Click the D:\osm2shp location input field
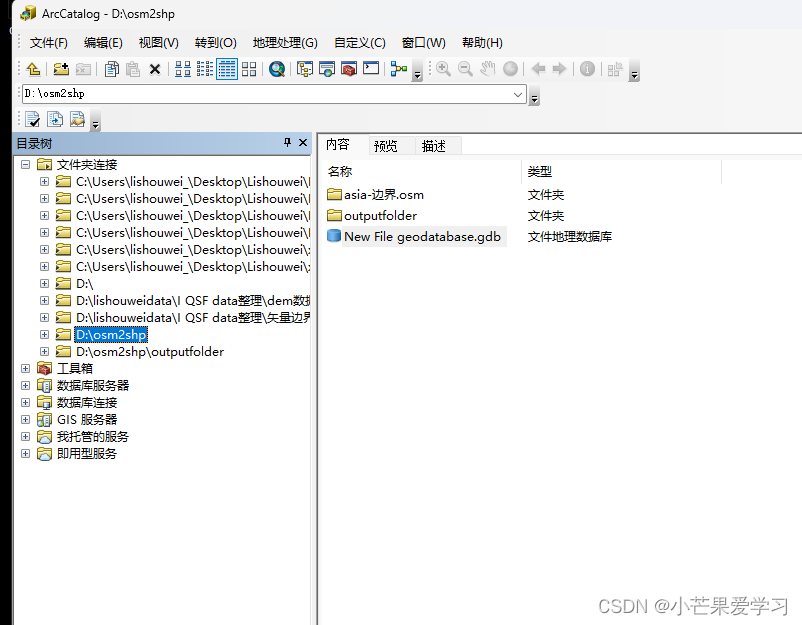802x625 pixels. click(266, 94)
